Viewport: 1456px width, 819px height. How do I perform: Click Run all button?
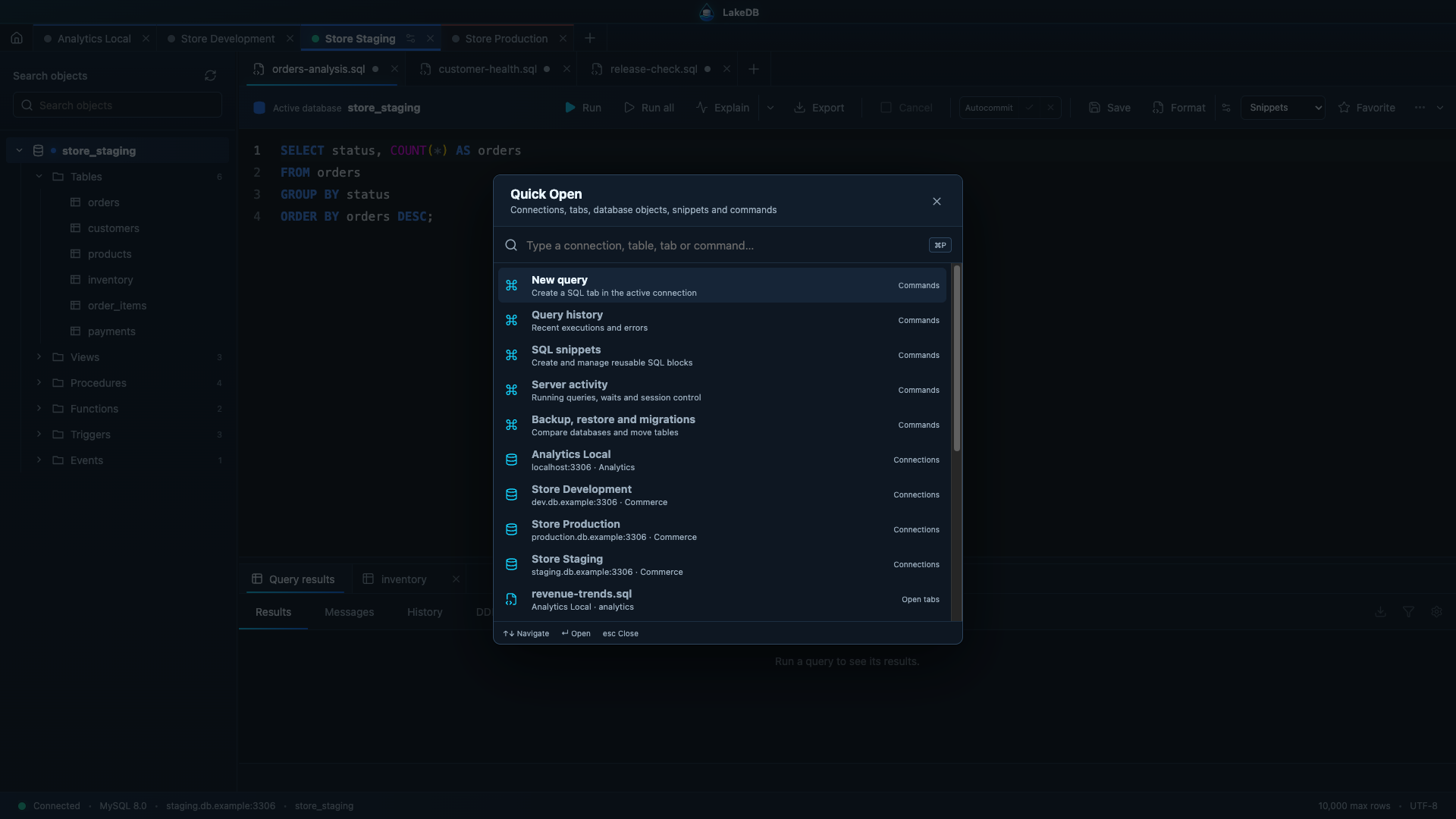(x=649, y=108)
